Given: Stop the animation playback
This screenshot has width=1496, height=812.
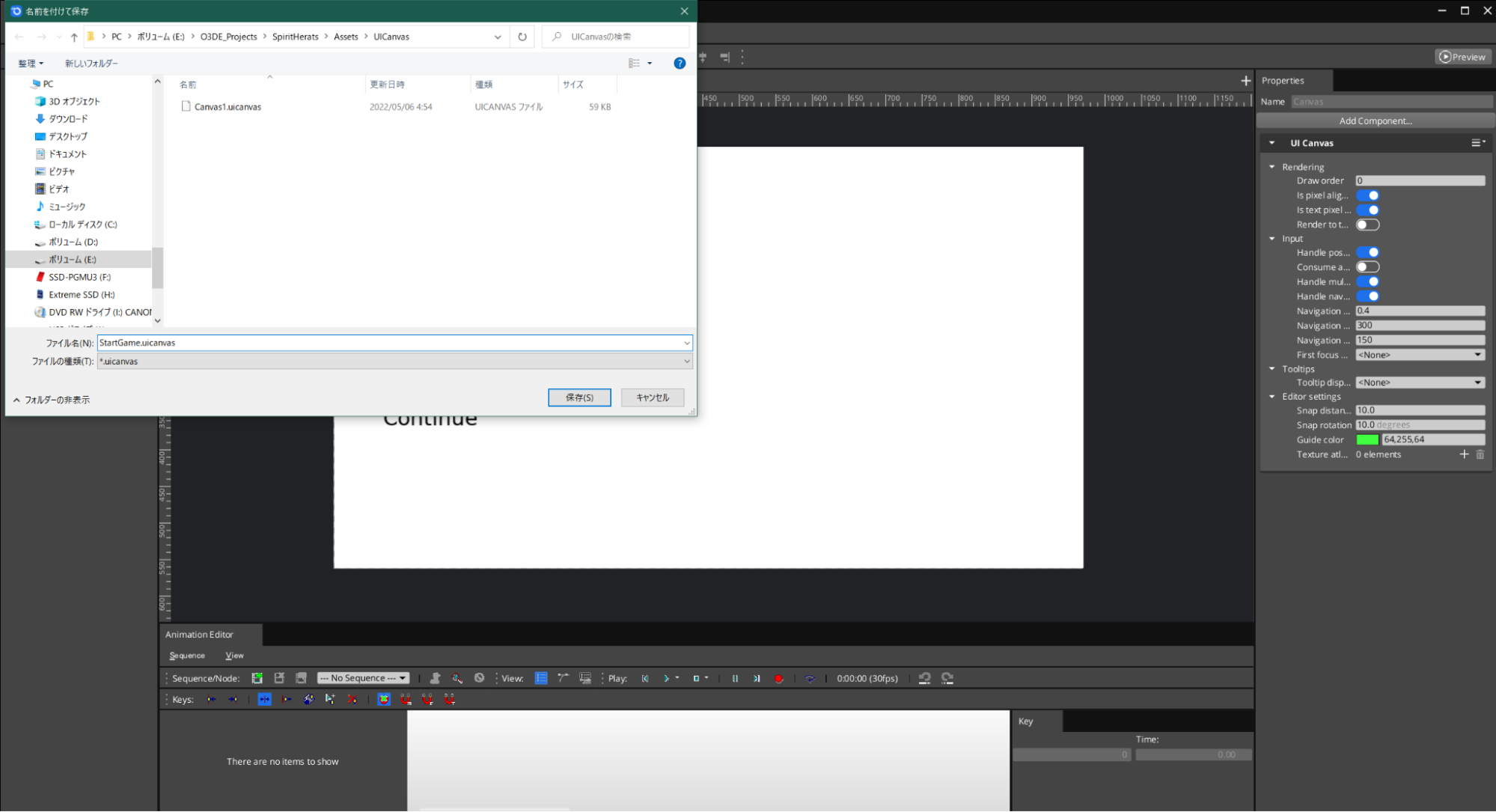Looking at the screenshot, I should [696, 678].
